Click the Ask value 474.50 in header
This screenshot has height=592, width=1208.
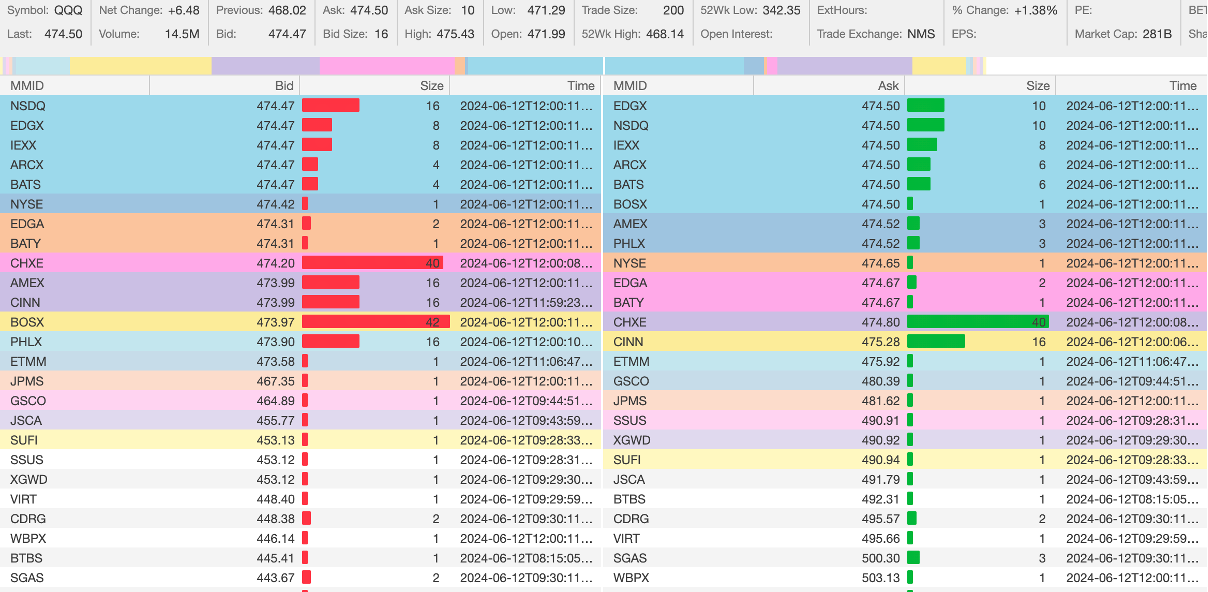point(370,10)
